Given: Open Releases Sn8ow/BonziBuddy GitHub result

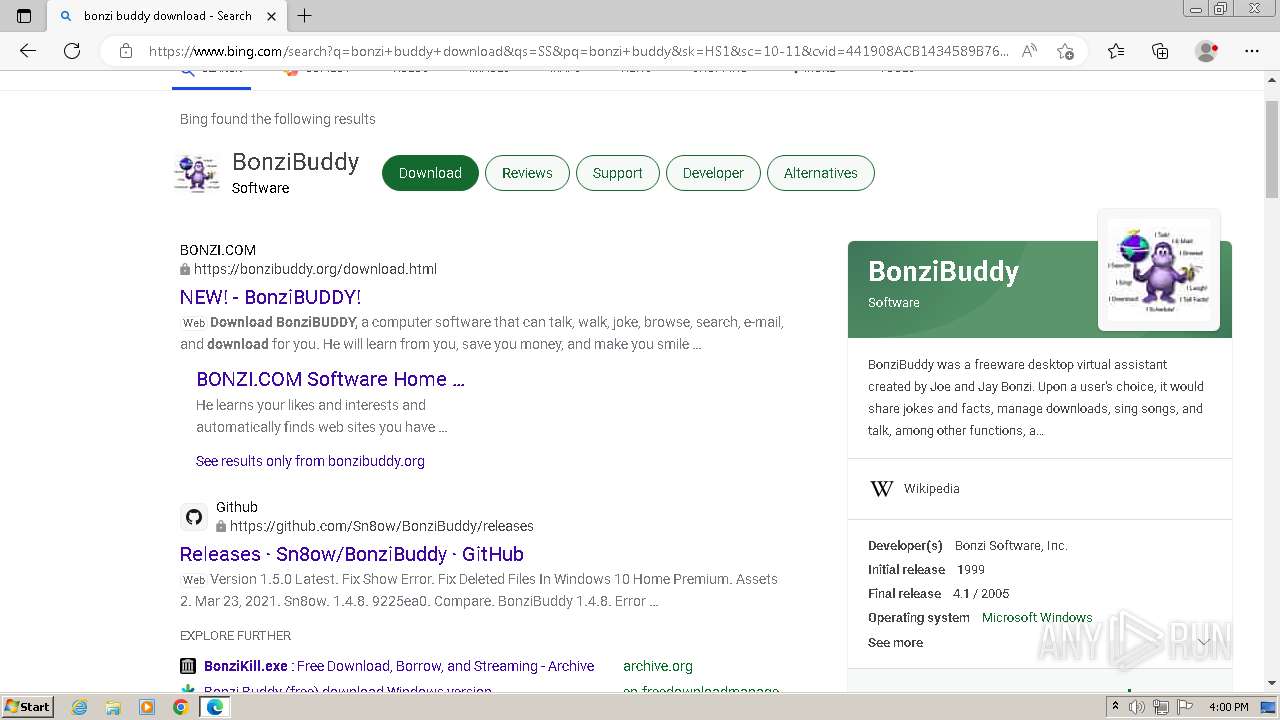Looking at the screenshot, I should [x=352, y=554].
